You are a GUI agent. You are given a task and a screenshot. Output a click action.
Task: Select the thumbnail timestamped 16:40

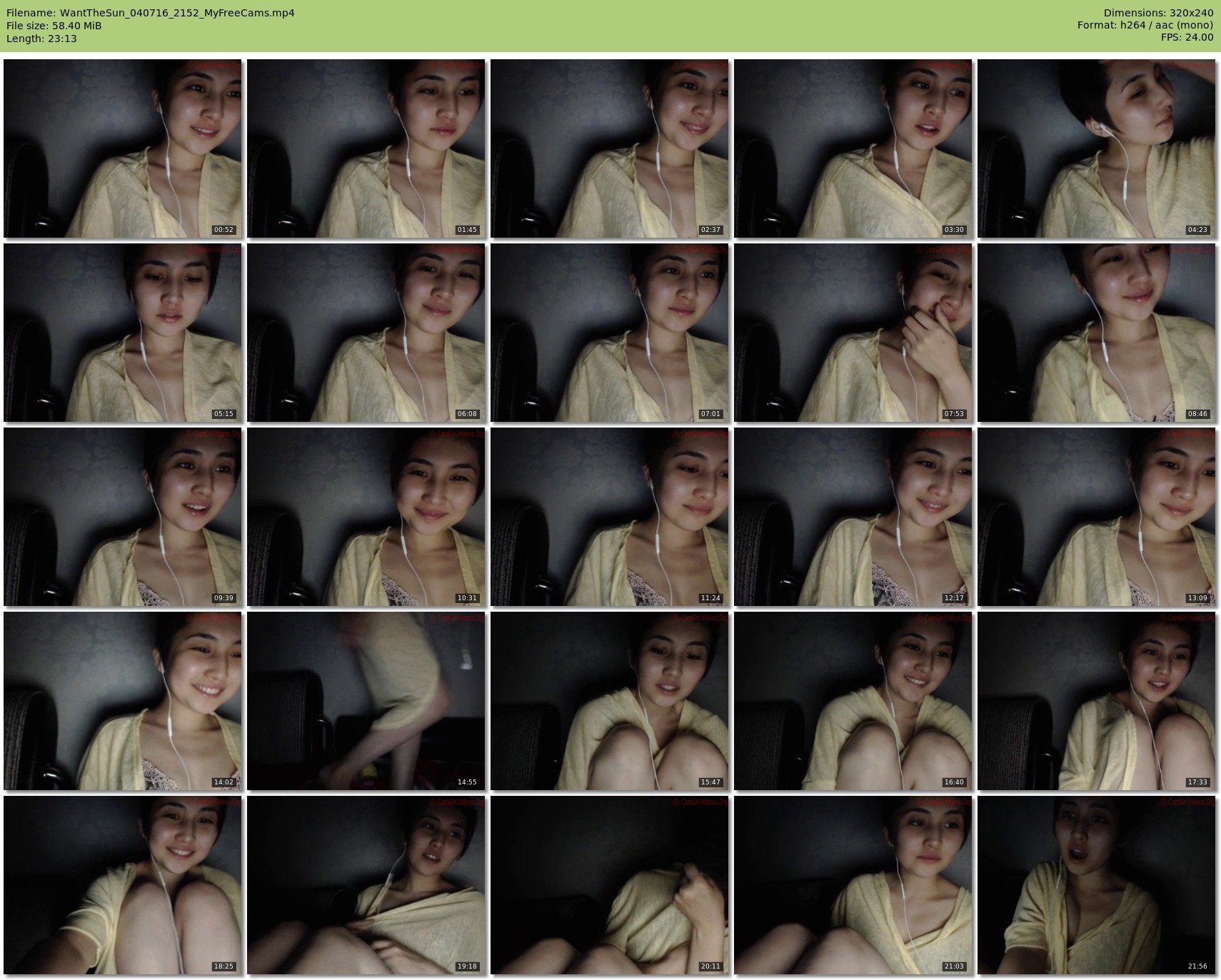pyautogui.click(x=853, y=701)
